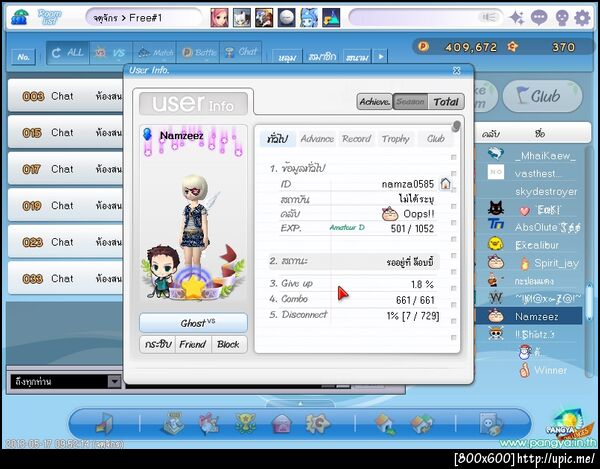
Task: Select room 023 Chat in list
Action: point(66,242)
